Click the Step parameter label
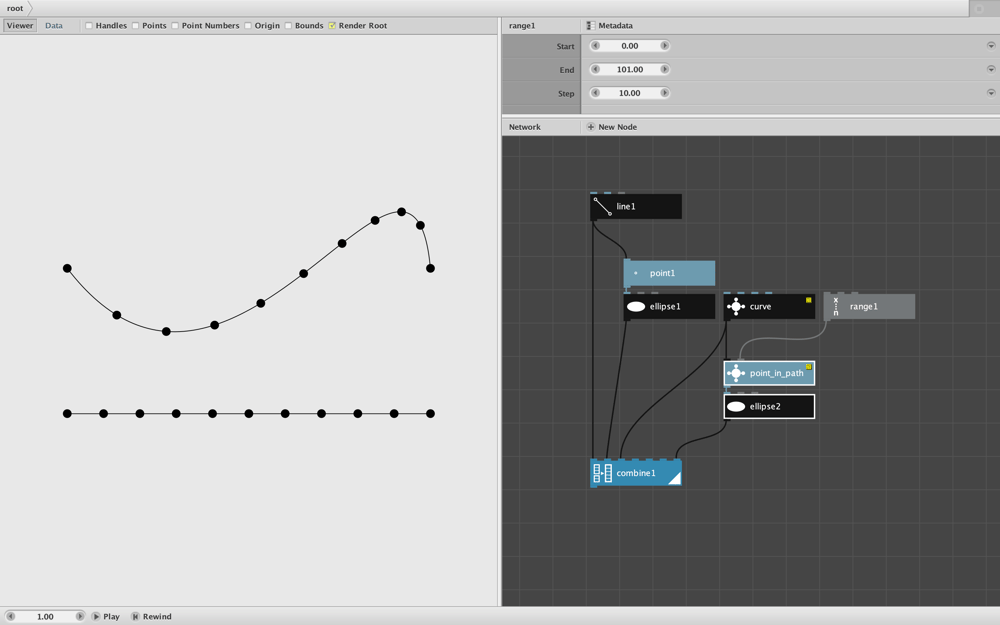 (x=566, y=94)
